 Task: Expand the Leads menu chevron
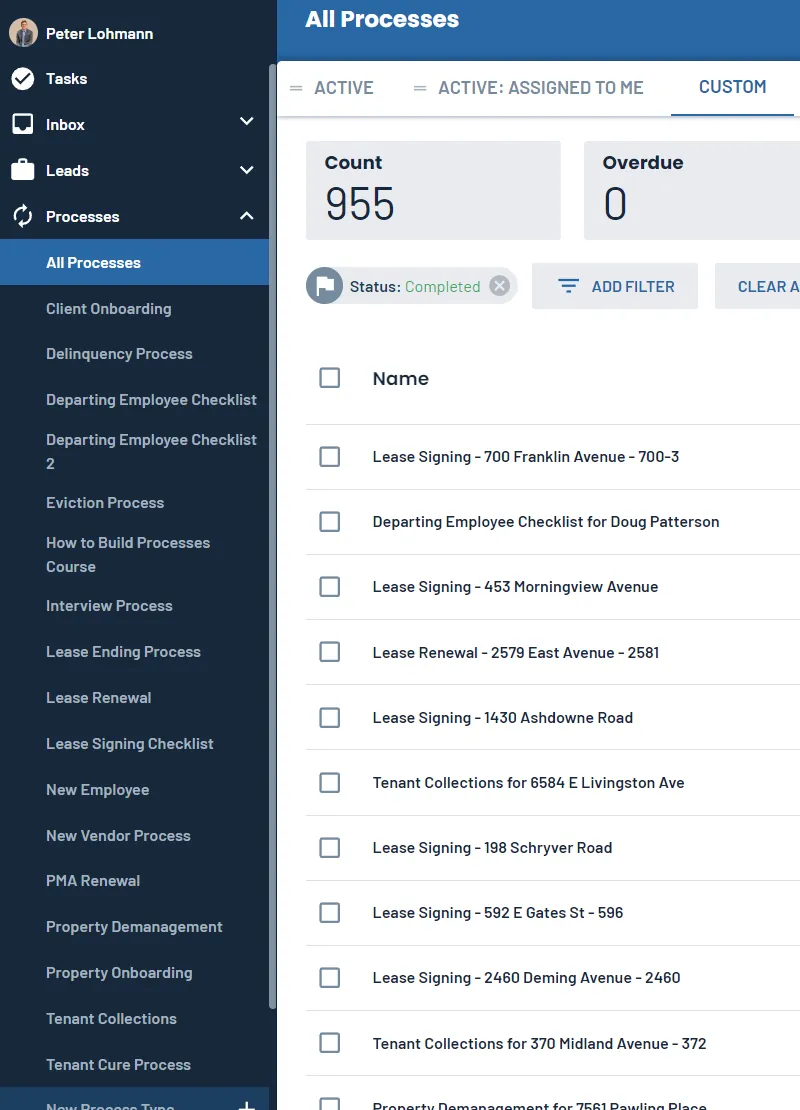tap(246, 170)
